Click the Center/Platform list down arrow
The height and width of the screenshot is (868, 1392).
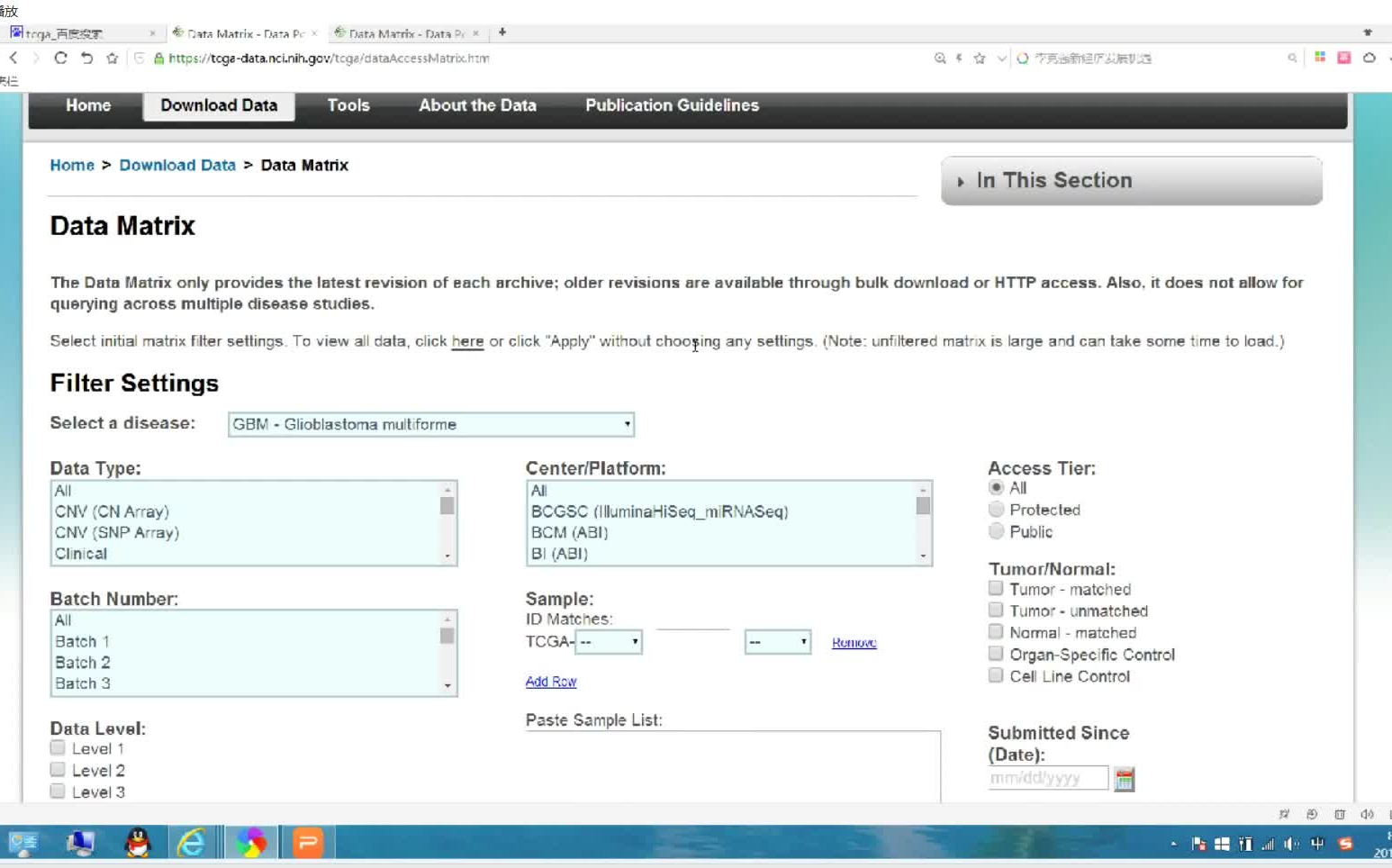click(x=923, y=556)
